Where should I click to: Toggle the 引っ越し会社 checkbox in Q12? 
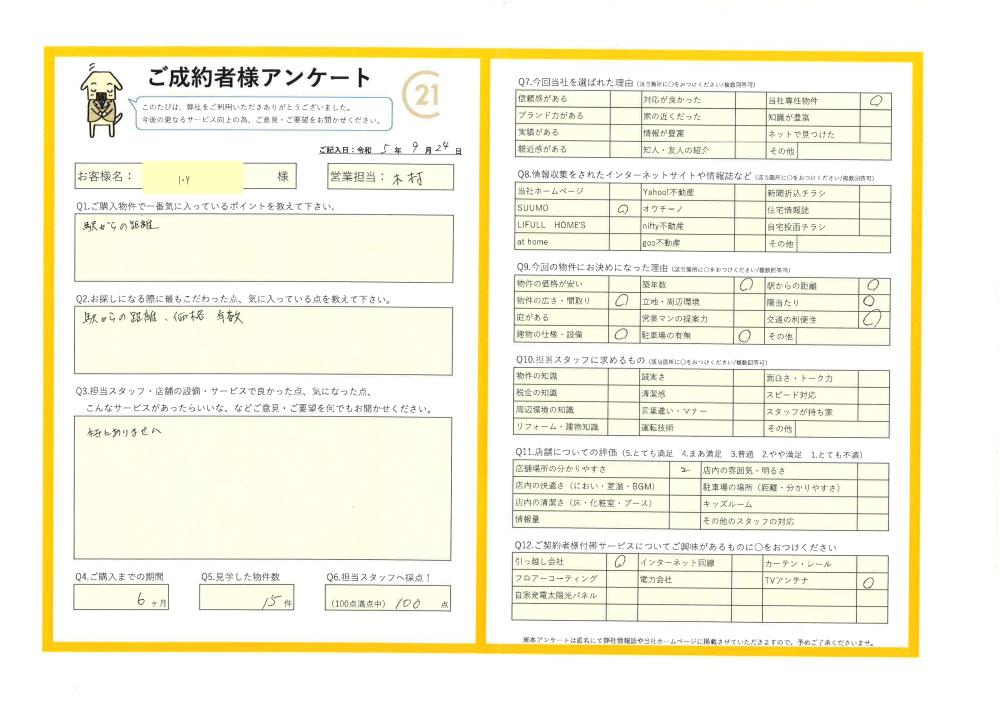620,562
